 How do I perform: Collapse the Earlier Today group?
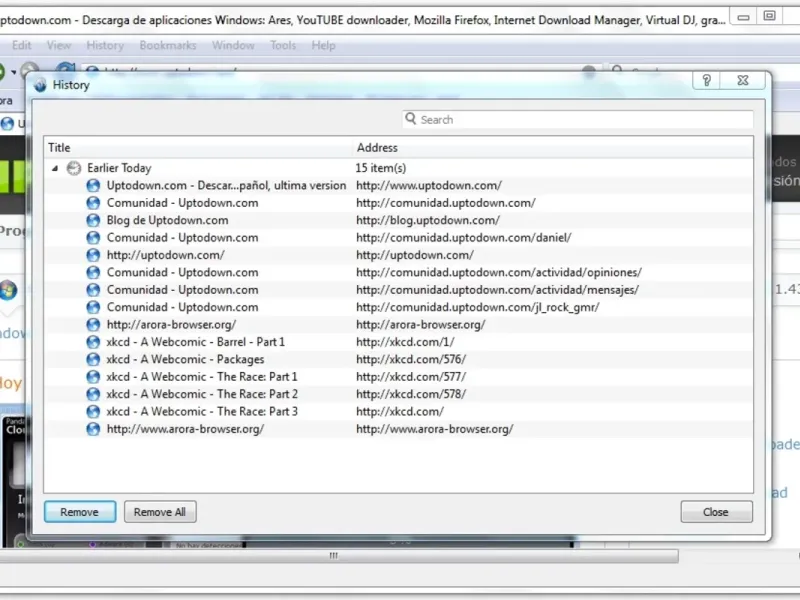tap(55, 168)
